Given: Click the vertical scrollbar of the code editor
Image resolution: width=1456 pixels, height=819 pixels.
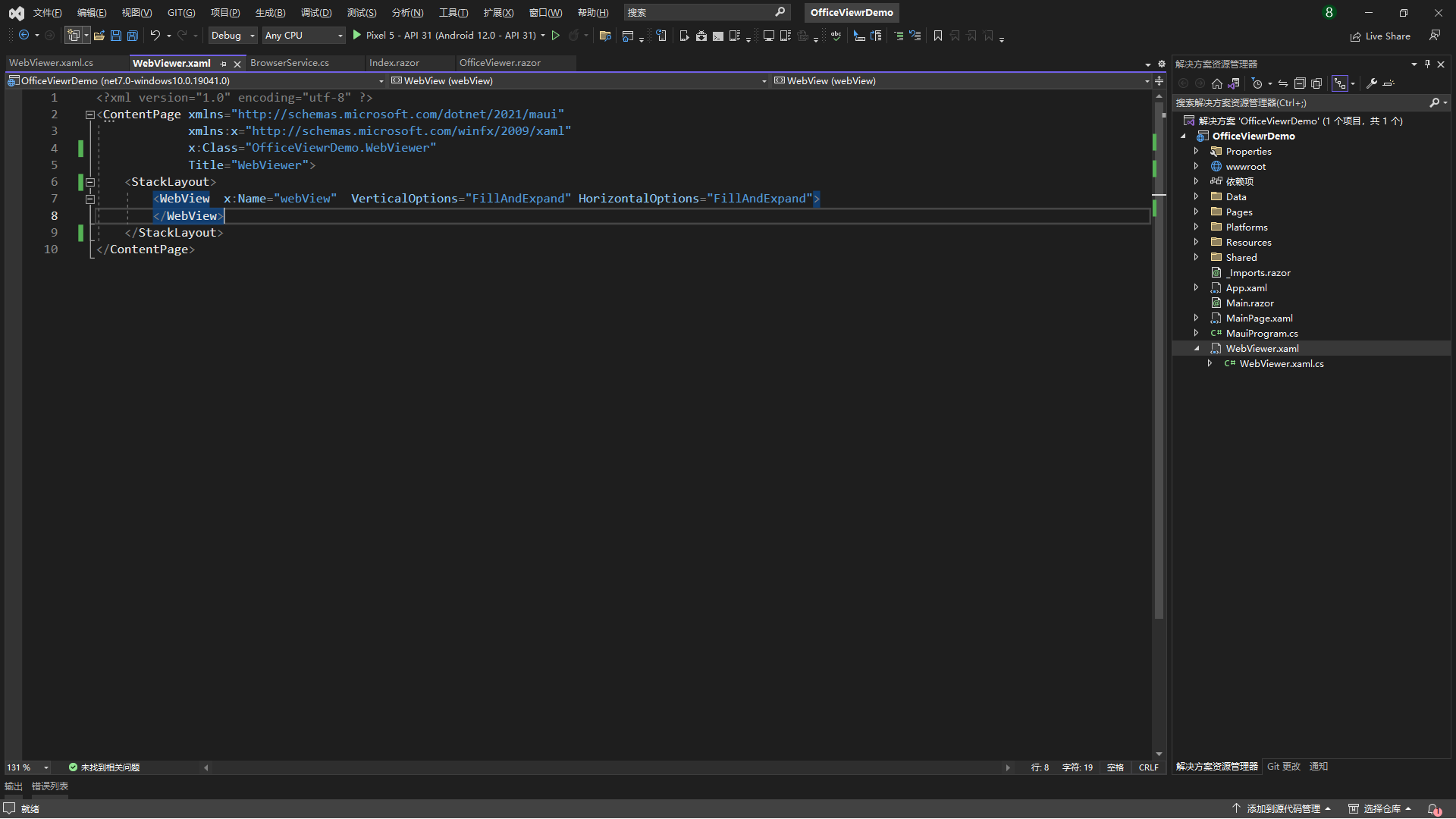Looking at the screenshot, I should tap(1159, 360).
